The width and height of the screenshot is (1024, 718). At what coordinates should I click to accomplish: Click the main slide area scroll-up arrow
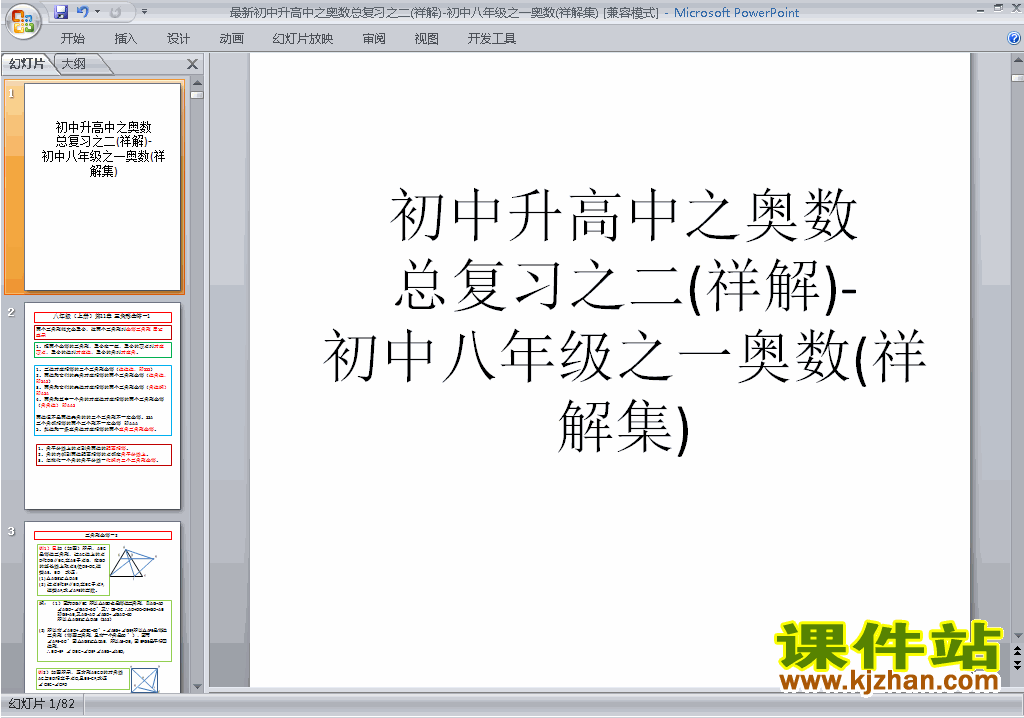click(1017, 60)
